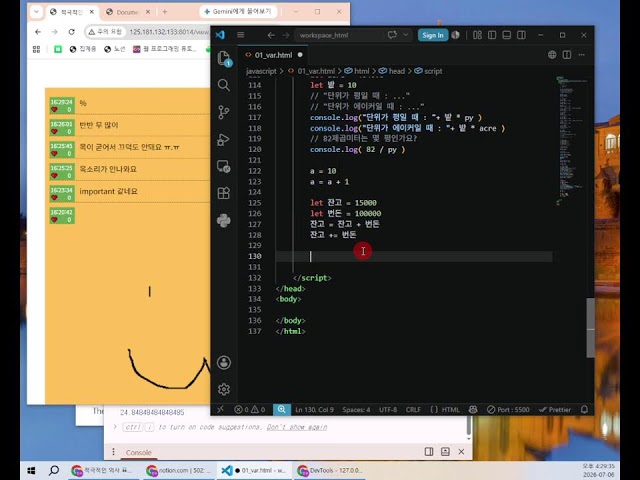
Task: Change encoding via UTF-8
Action: coord(388,409)
